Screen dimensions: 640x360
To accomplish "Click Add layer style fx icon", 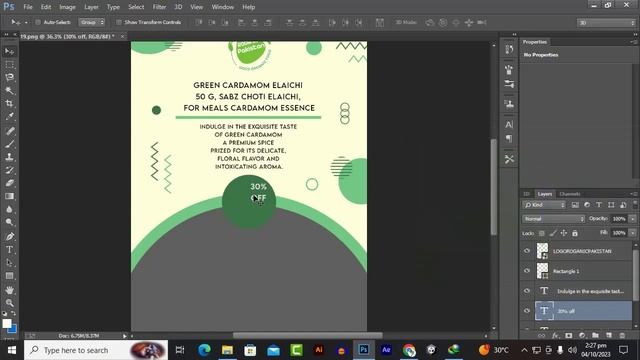I will point(555,336).
